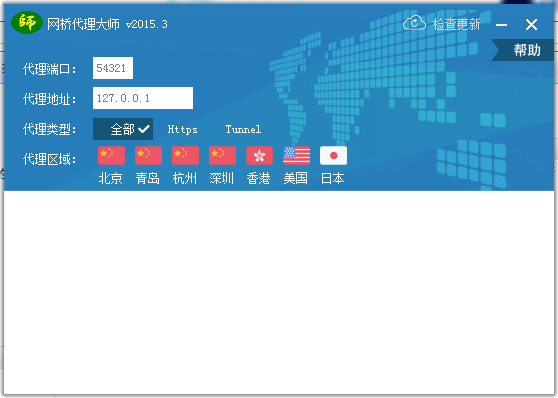Click the 日本 text label

pos(333,178)
